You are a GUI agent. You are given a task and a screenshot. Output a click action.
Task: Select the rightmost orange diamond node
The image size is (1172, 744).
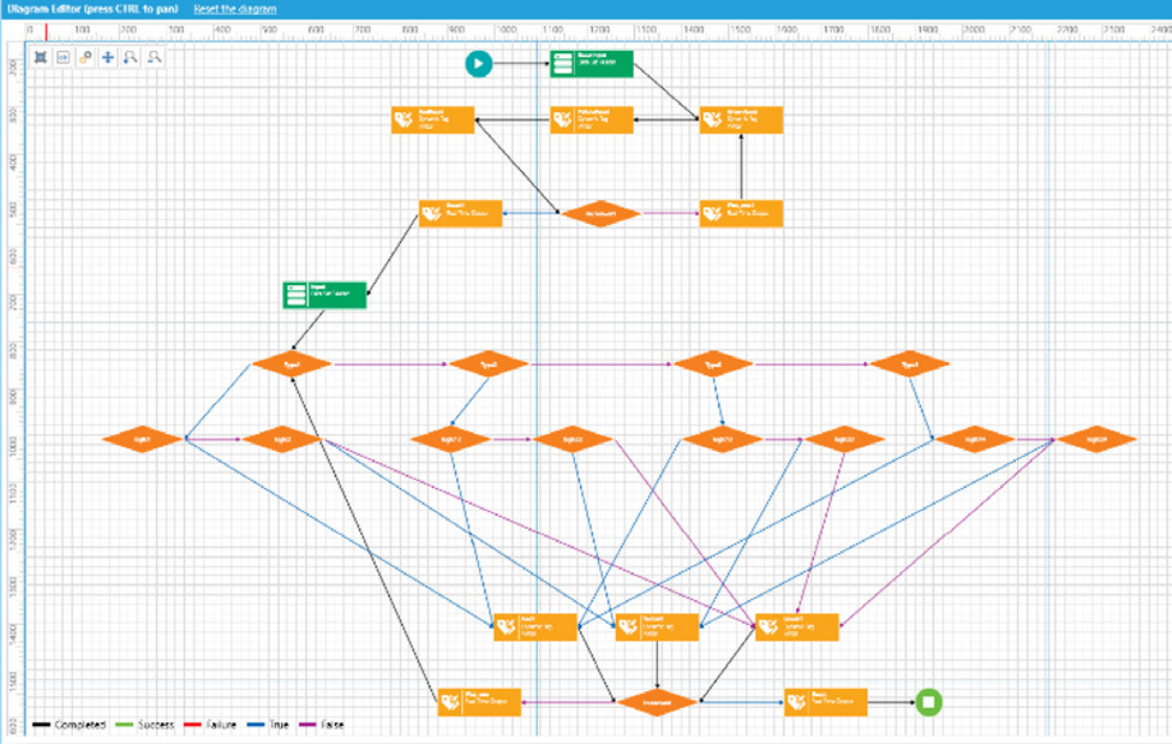pyautogui.click(x=1096, y=439)
